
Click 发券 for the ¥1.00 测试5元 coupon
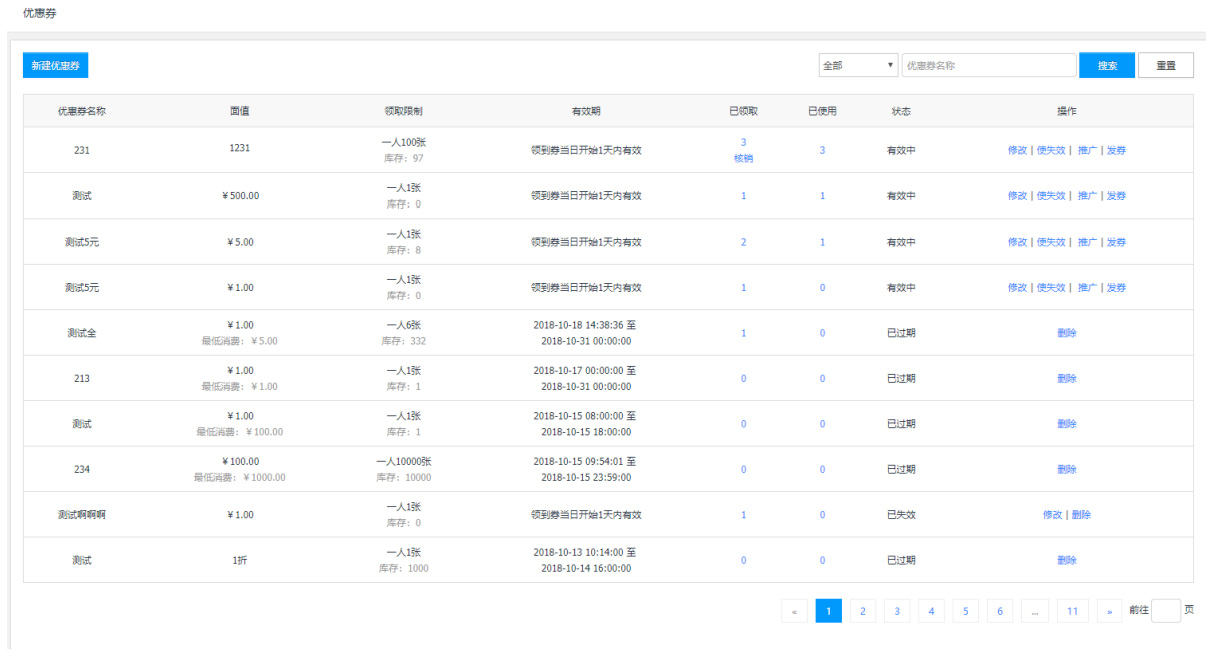[x=1116, y=288]
